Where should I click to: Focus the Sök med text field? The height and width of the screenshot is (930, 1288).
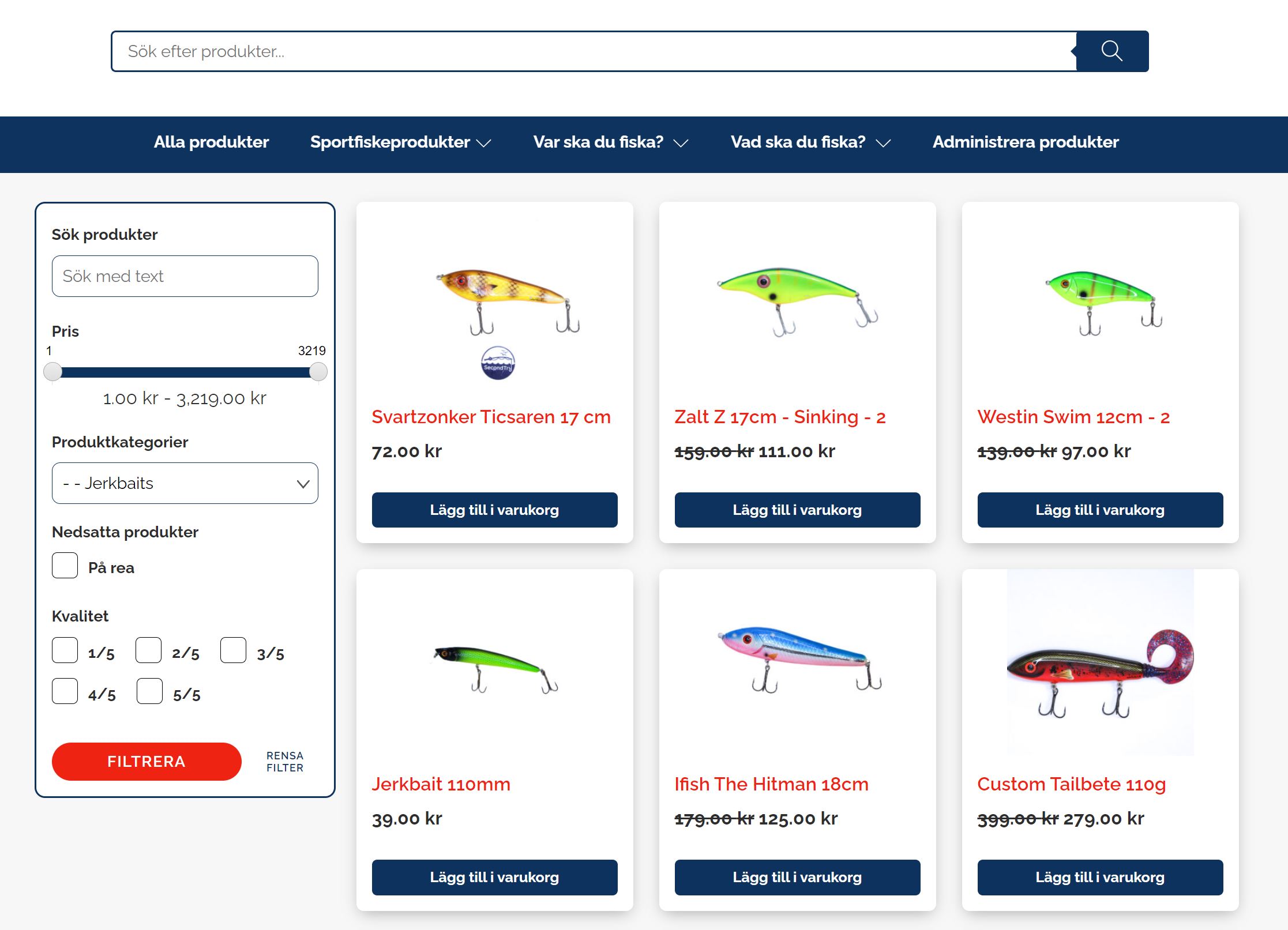click(x=185, y=276)
